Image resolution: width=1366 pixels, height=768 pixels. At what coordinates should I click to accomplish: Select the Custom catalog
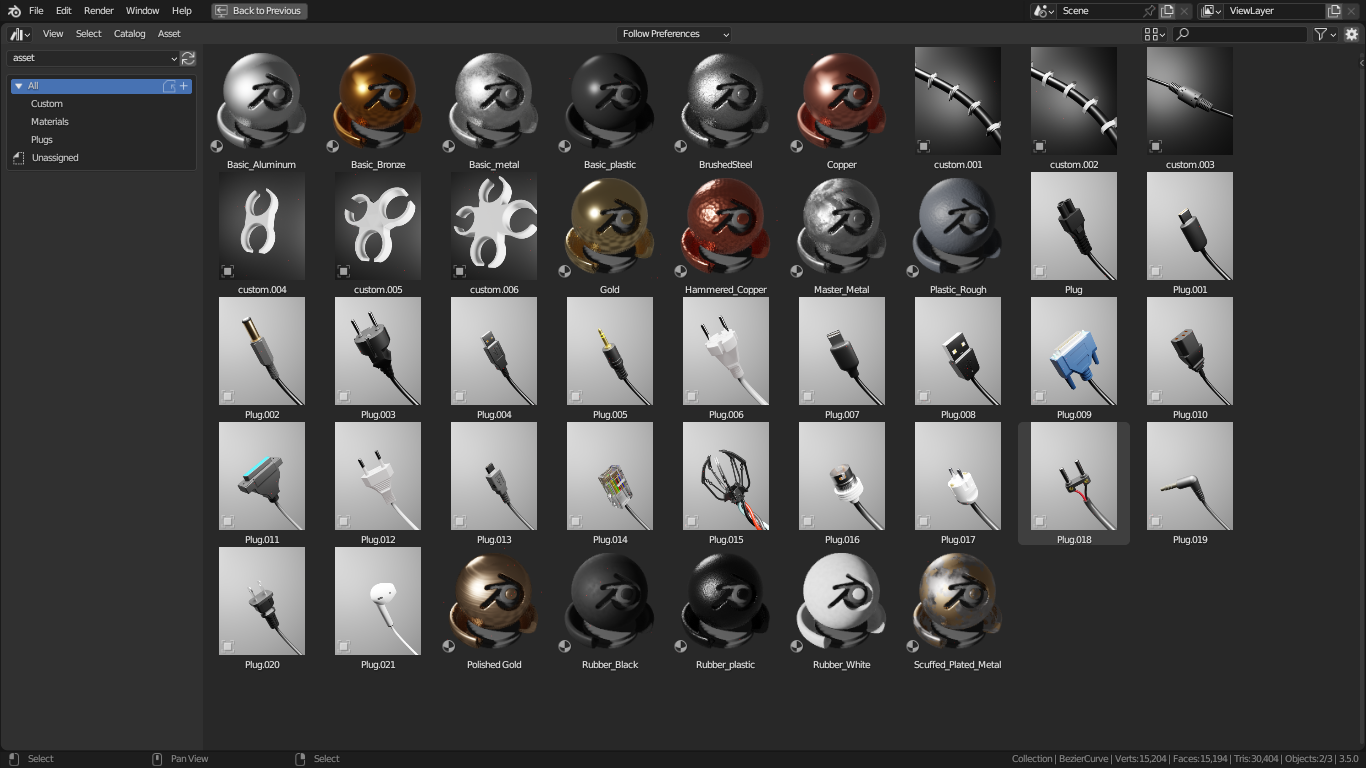pos(46,104)
